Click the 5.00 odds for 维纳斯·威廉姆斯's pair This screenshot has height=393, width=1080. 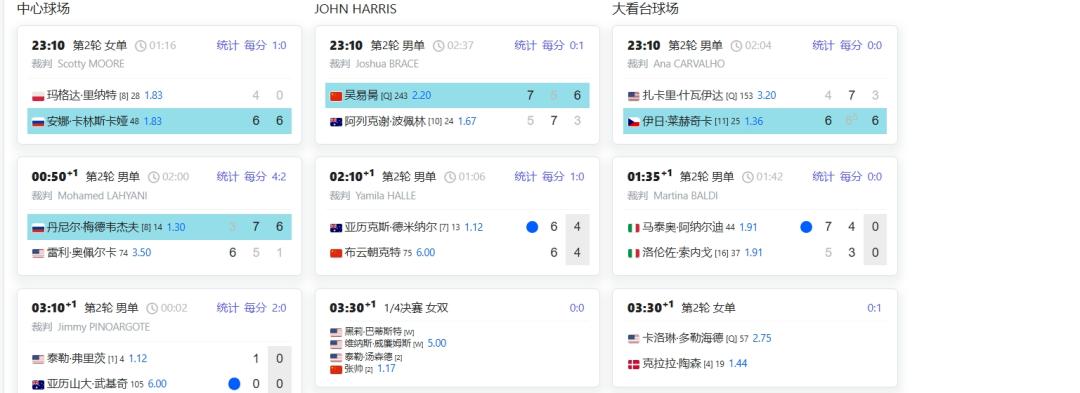pyautogui.click(x=437, y=343)
